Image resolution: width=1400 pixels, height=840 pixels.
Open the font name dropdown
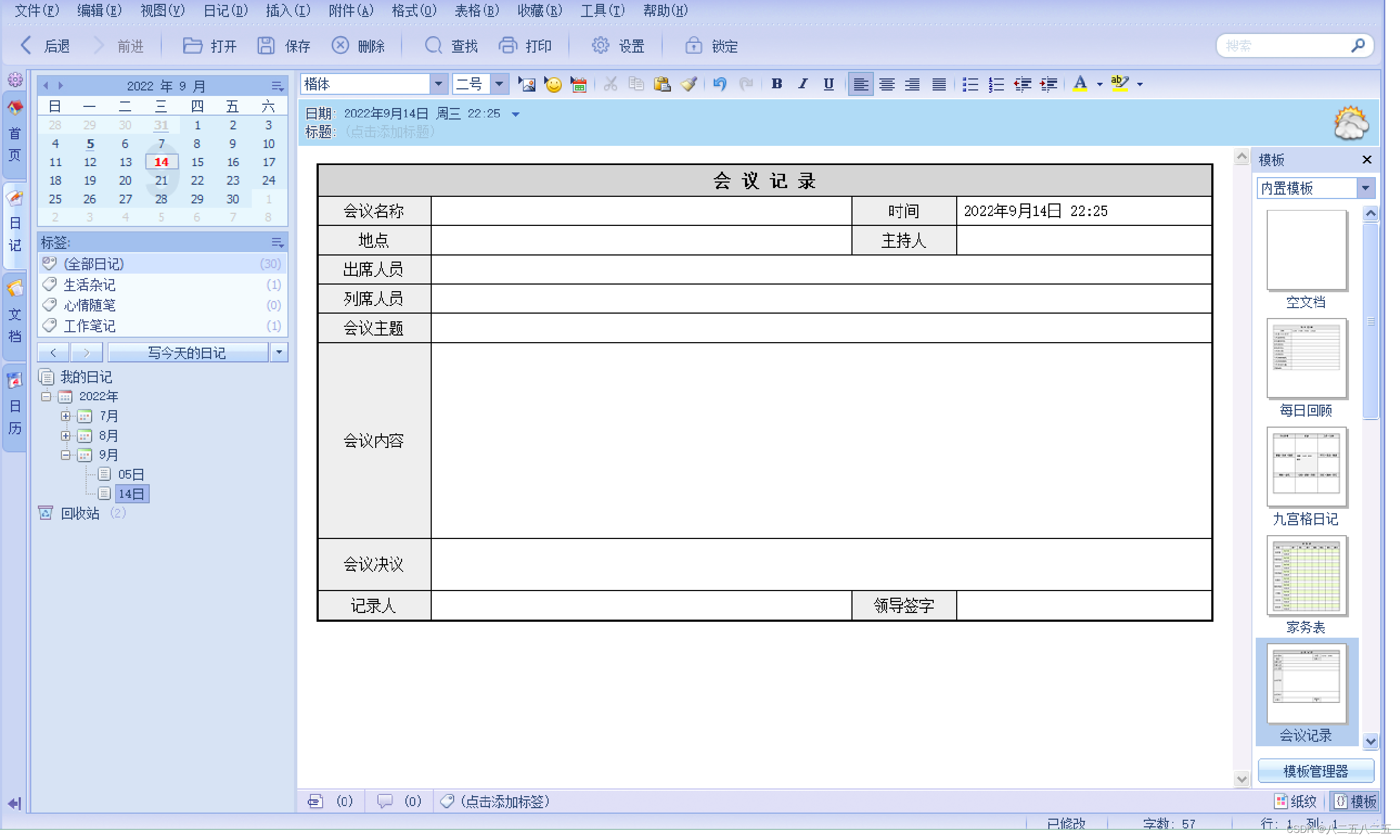(x=438, y=84)
